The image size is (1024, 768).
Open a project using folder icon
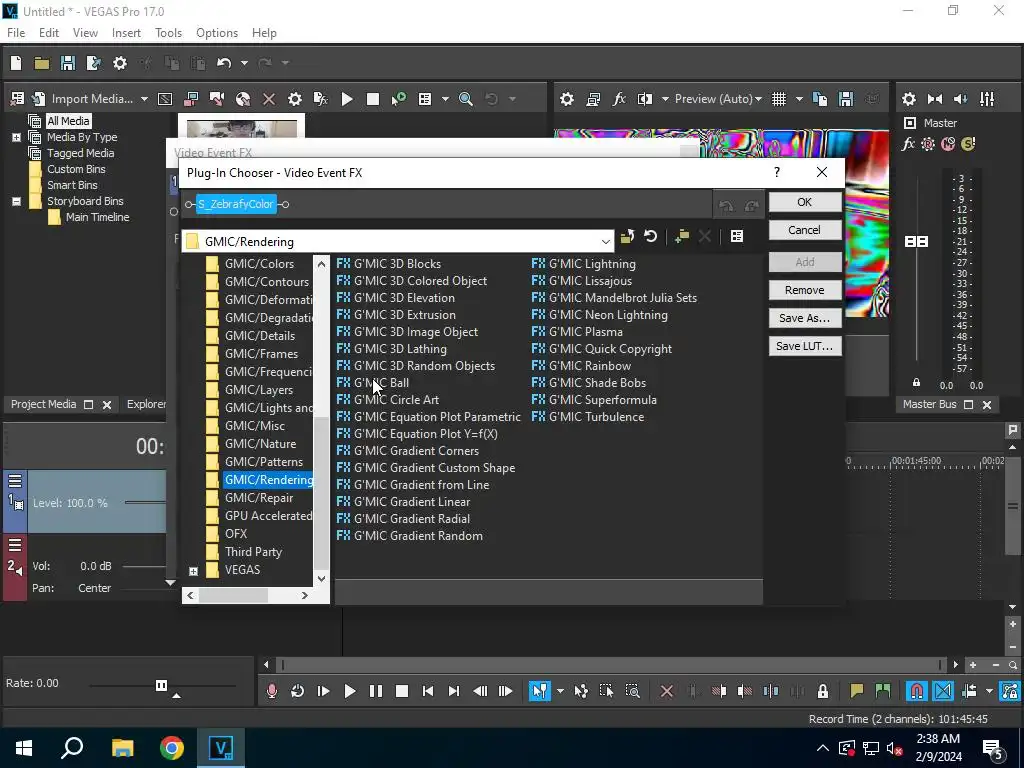point(42,63)
